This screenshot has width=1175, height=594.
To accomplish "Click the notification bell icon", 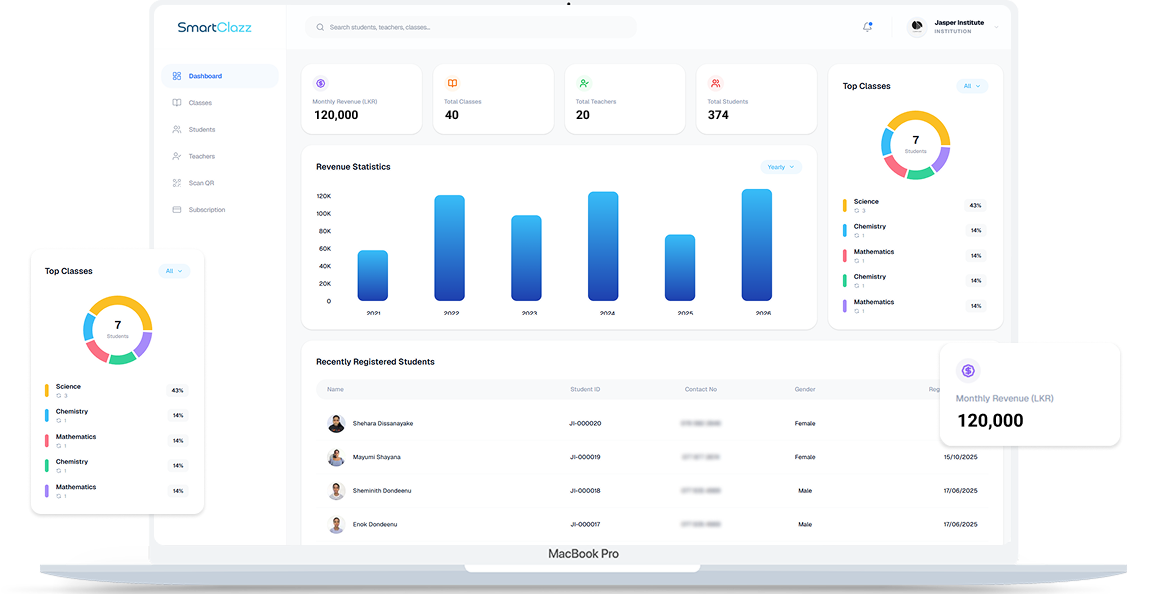I will (x=867, y=27).
